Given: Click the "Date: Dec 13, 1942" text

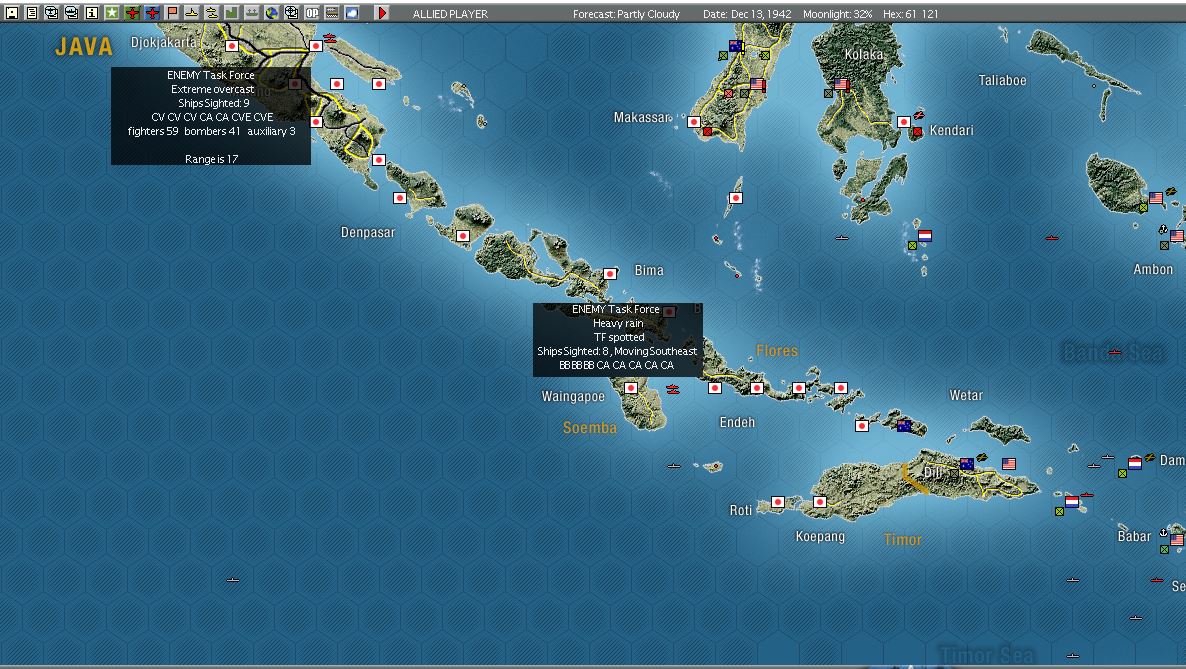Looking at the screenshot, I should (x=747, y=14).
